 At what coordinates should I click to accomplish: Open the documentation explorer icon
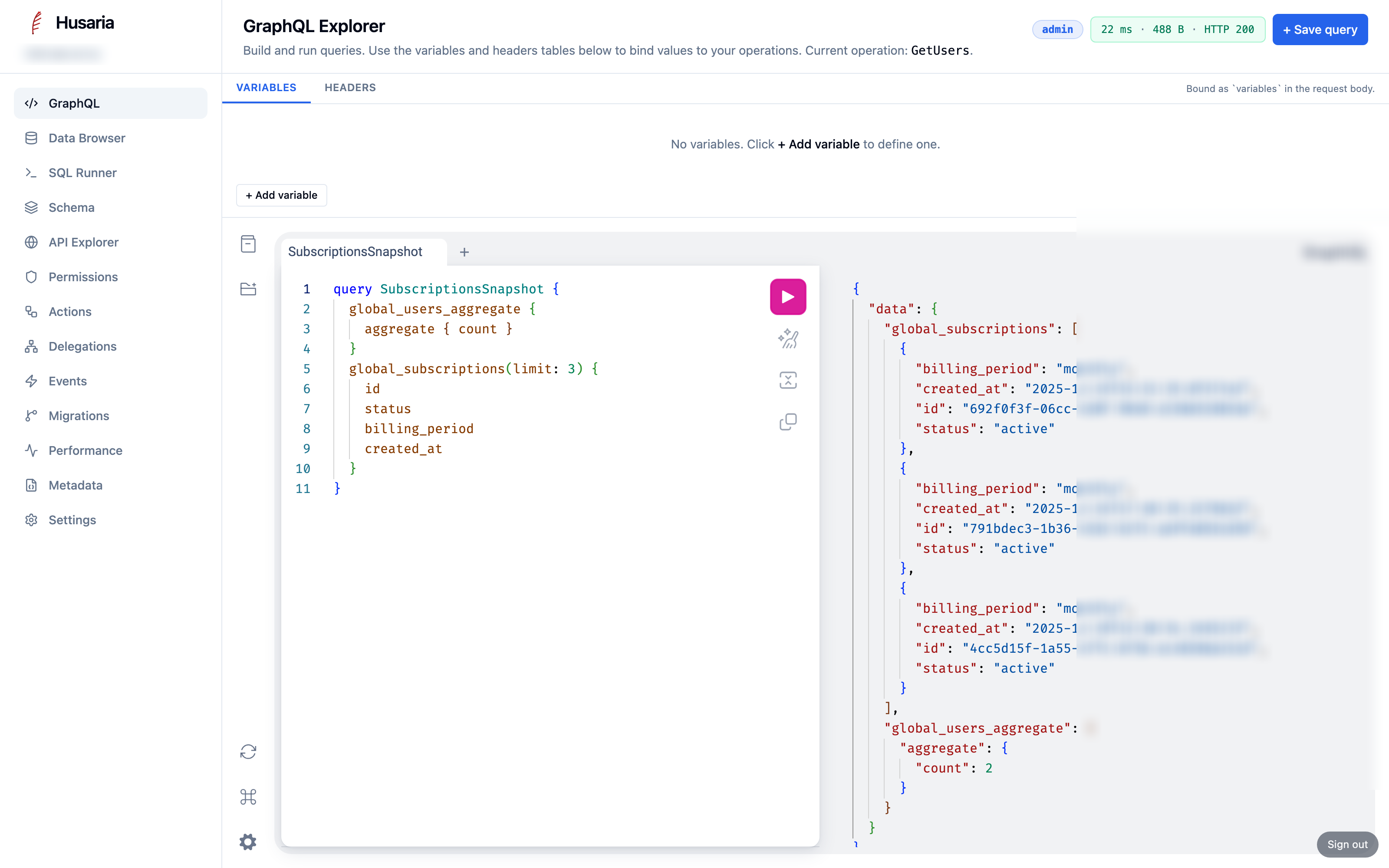[x=248, y=244]
